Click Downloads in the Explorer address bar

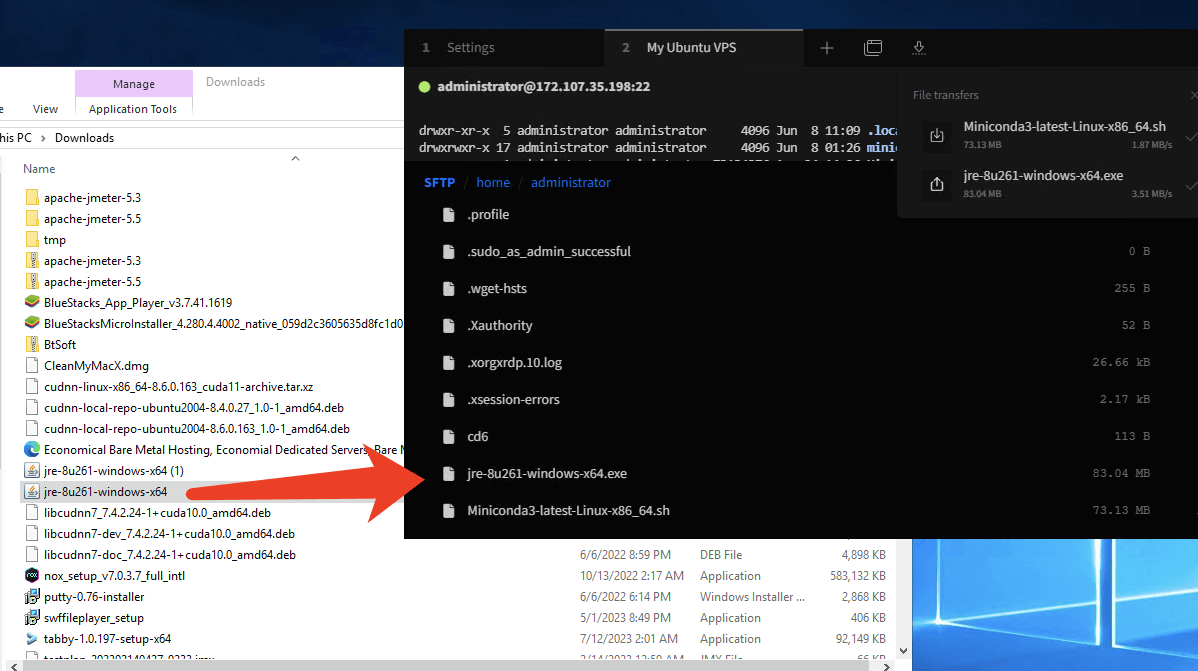click(x=84, y=138)
